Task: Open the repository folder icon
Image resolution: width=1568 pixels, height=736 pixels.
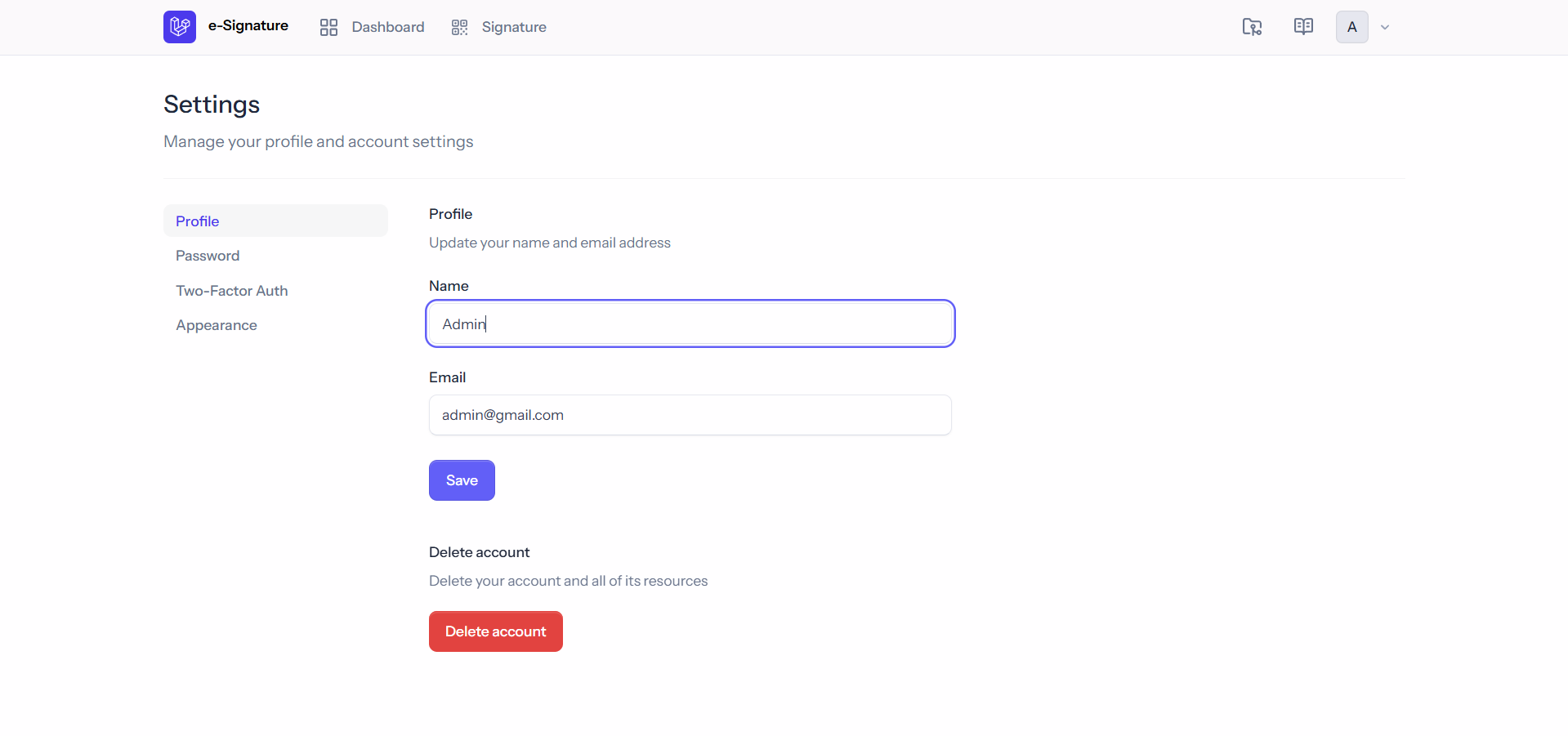Action: coord(1252,27)
